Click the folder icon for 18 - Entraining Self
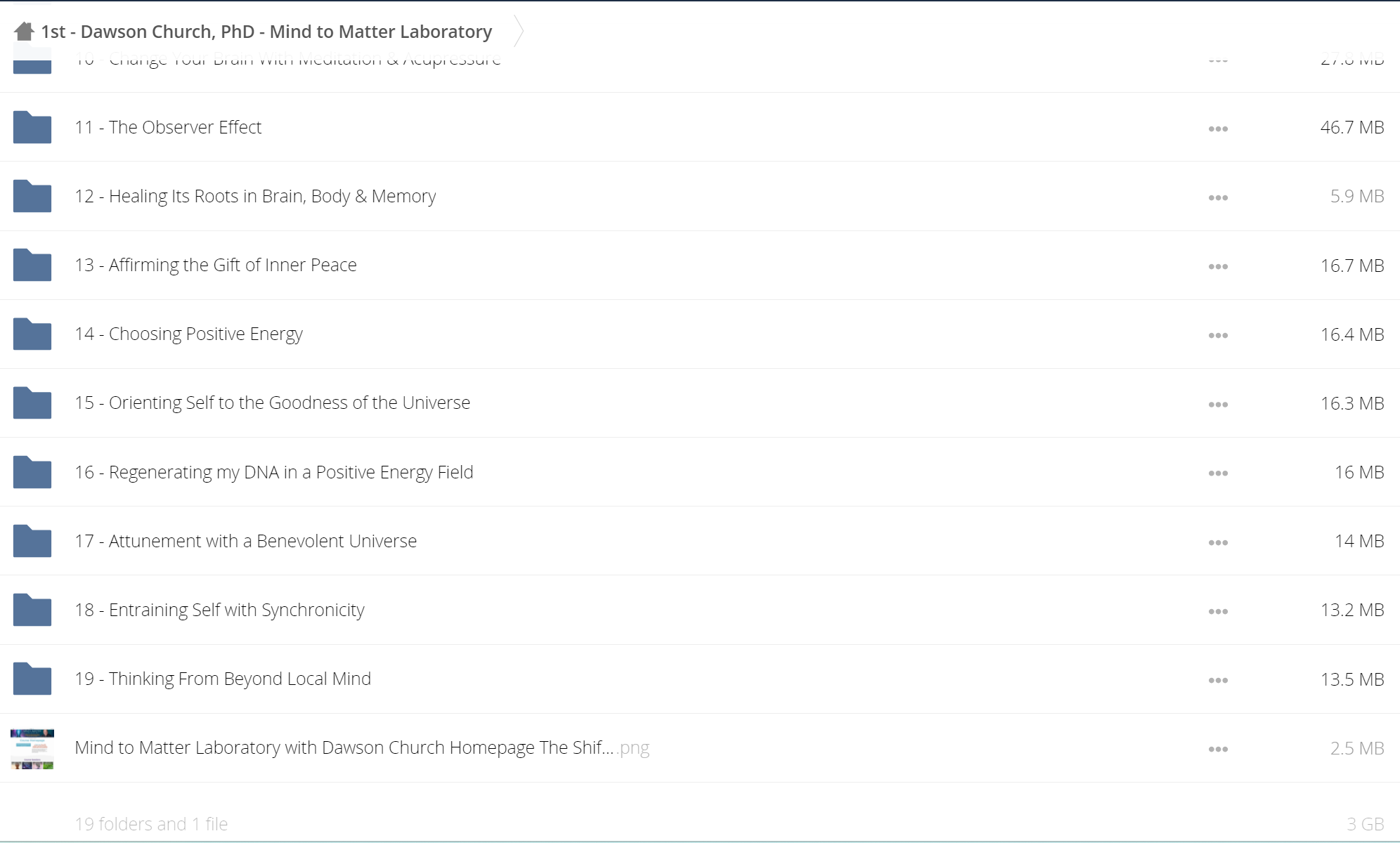 tap(32, 610)
